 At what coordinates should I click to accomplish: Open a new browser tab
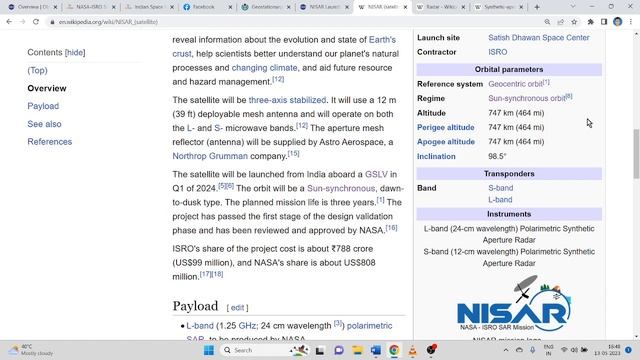point(537,7)
